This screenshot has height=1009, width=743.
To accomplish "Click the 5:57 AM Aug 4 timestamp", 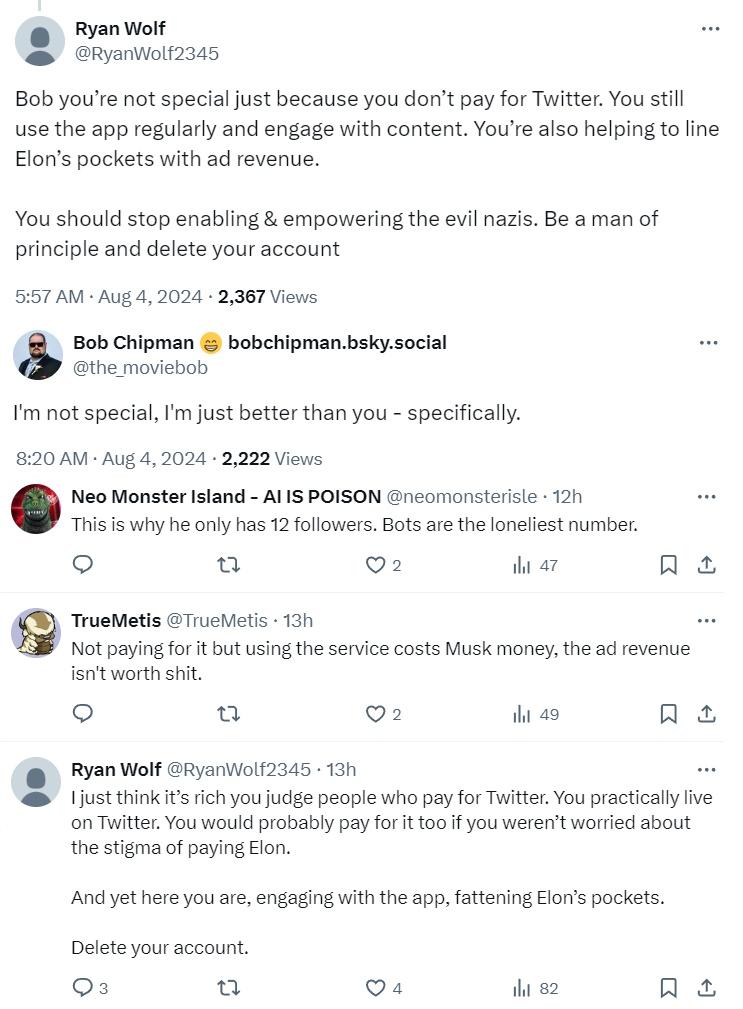I will click(x=109, y=297).
